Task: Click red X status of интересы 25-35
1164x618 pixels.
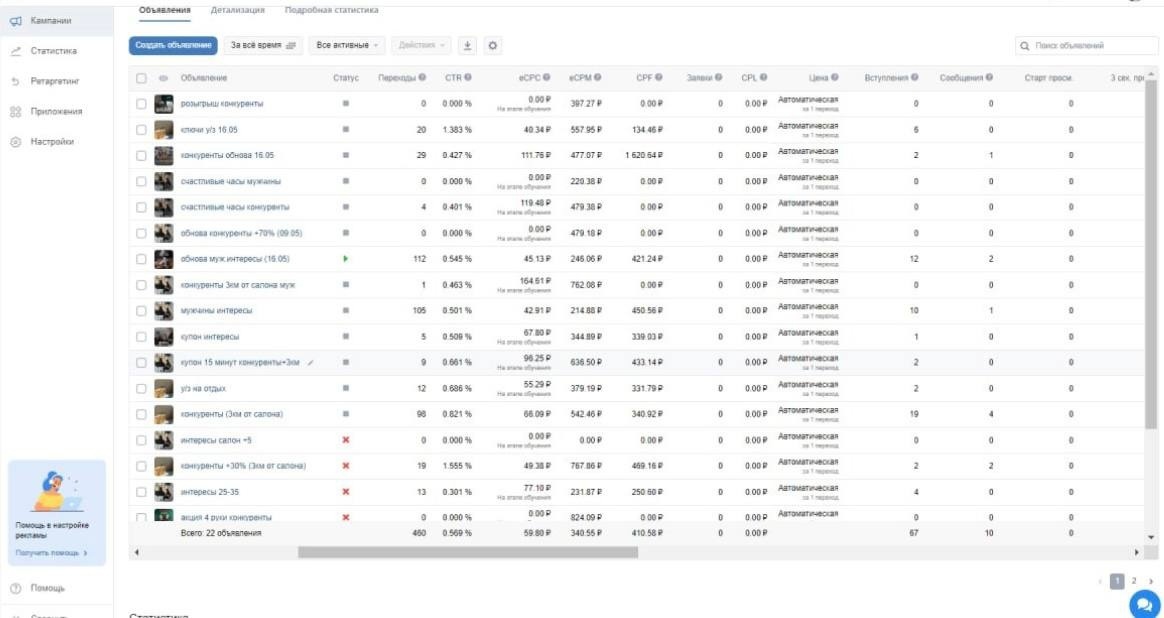Action: point(346,492)
